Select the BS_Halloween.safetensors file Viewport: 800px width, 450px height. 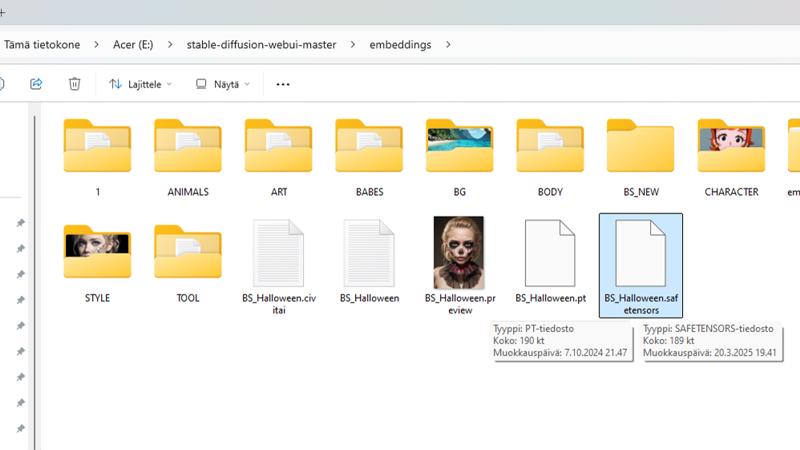[x=641, y=265]
